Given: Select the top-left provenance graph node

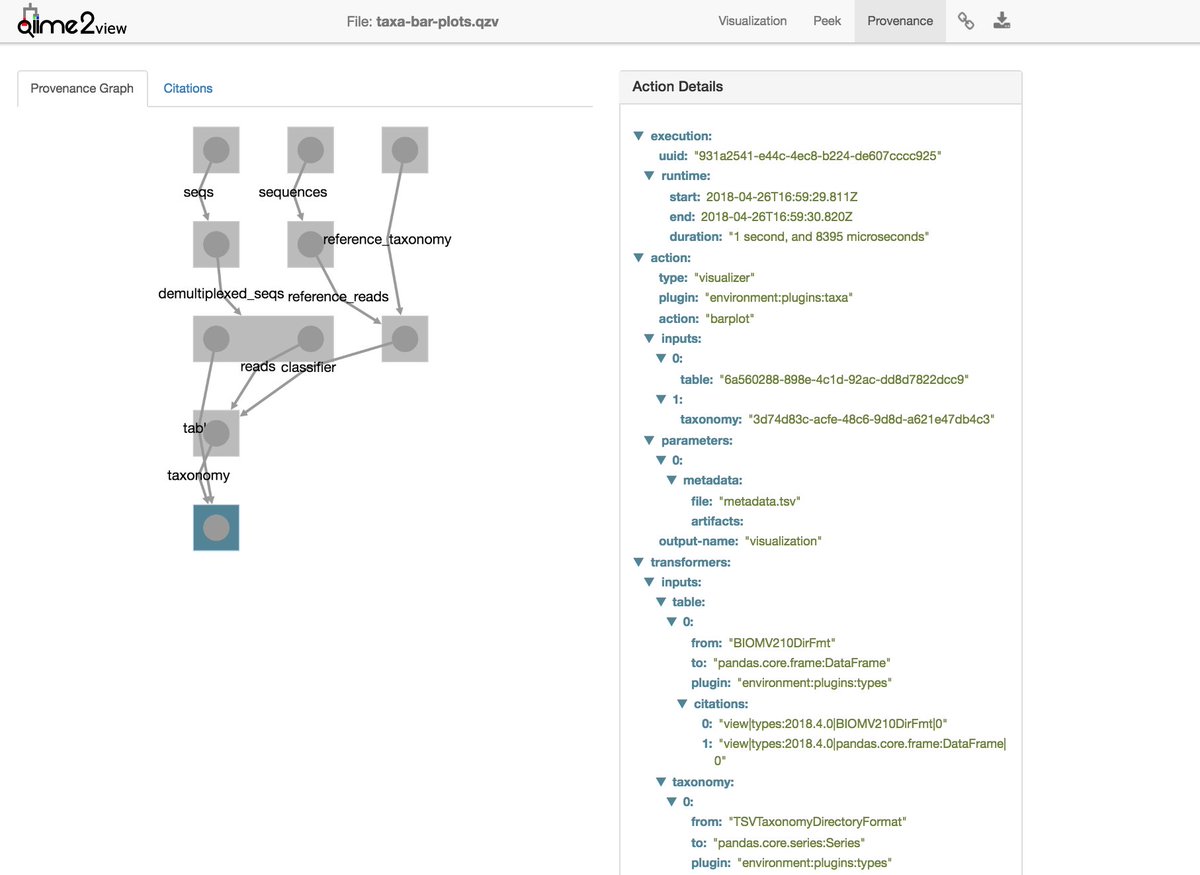Looking at the screenshot, I should (x=216, y=150).
